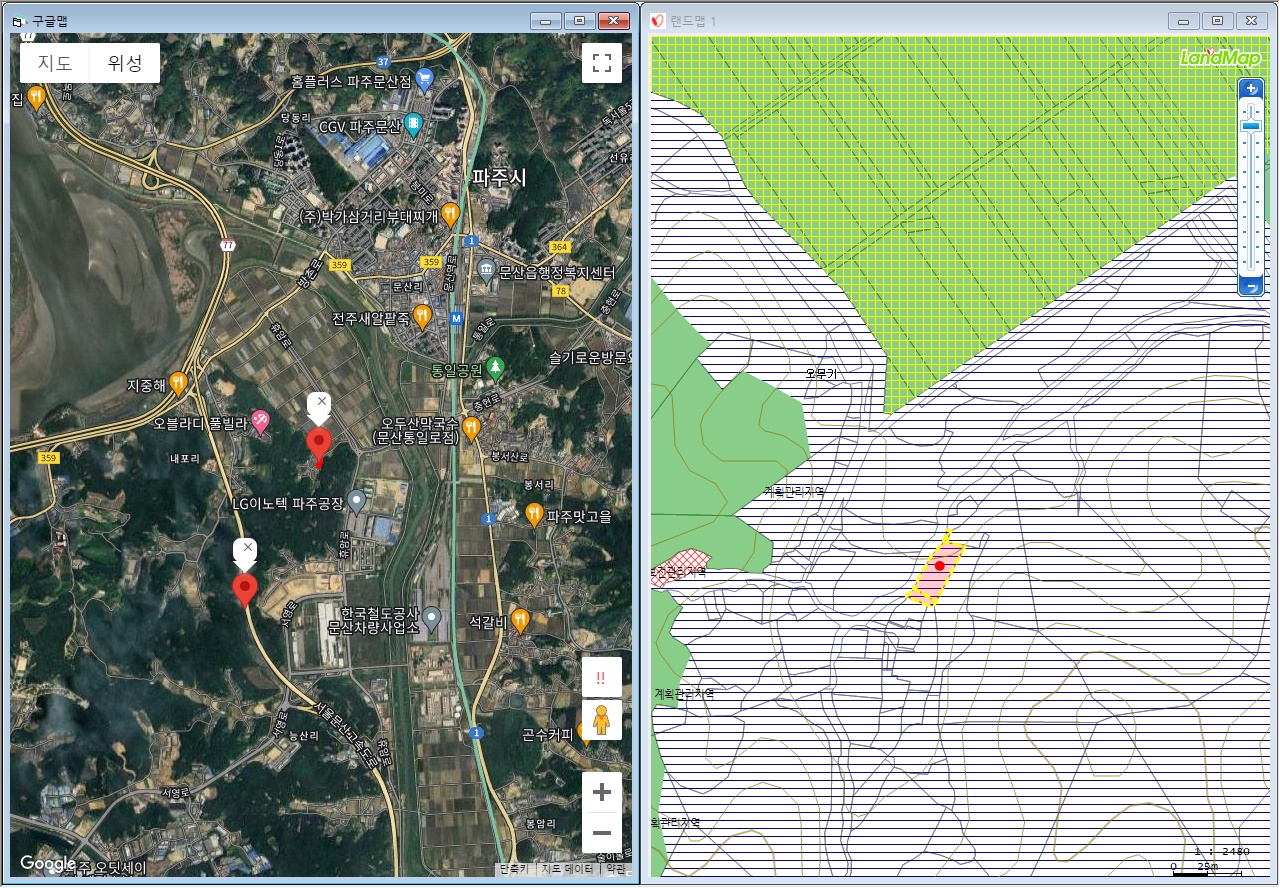The height and width of the screenshot is (888, 1280).
Task: Click the 통일공원 park tree icon
Action: [495, 368]
